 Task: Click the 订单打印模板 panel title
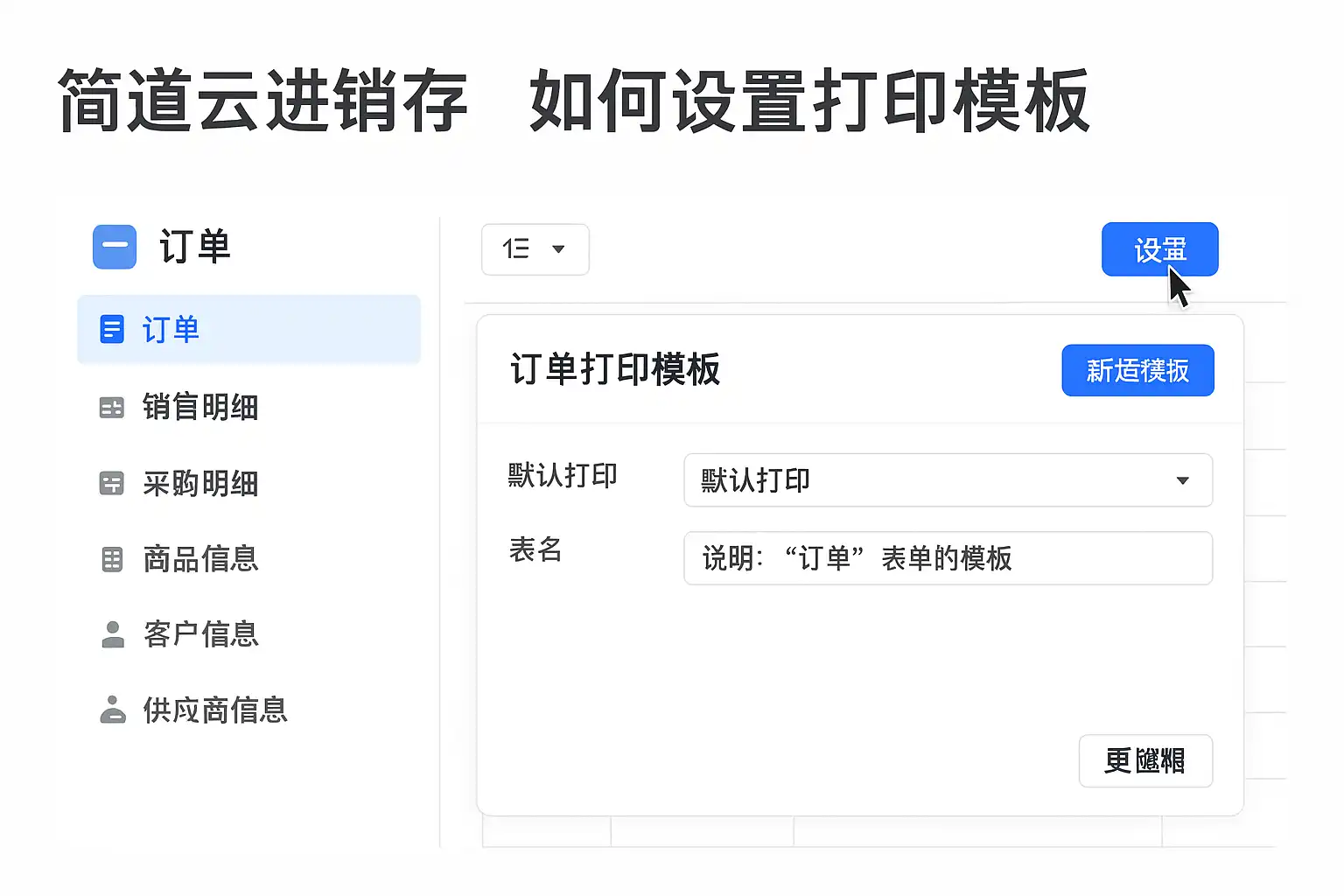[x=615, y=369]
